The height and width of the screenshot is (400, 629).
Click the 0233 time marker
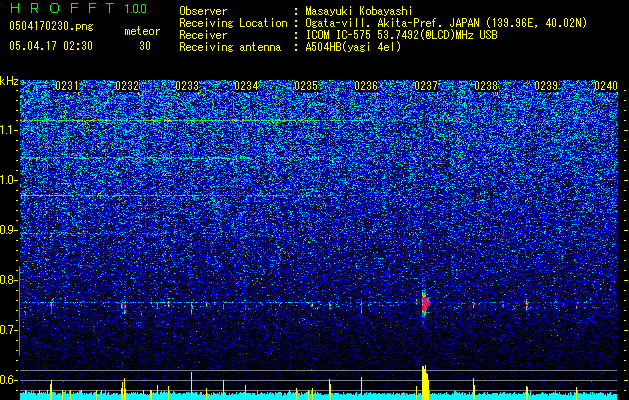click(187, 86)
